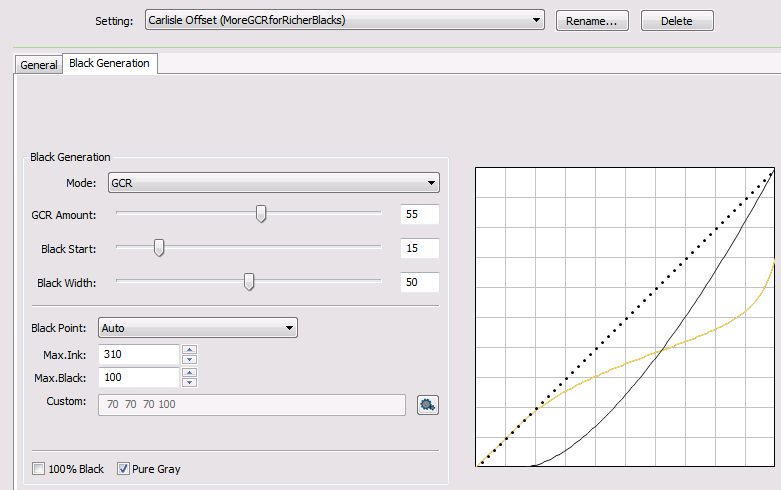Enable the 100% Black checkbox

[39, 469]
